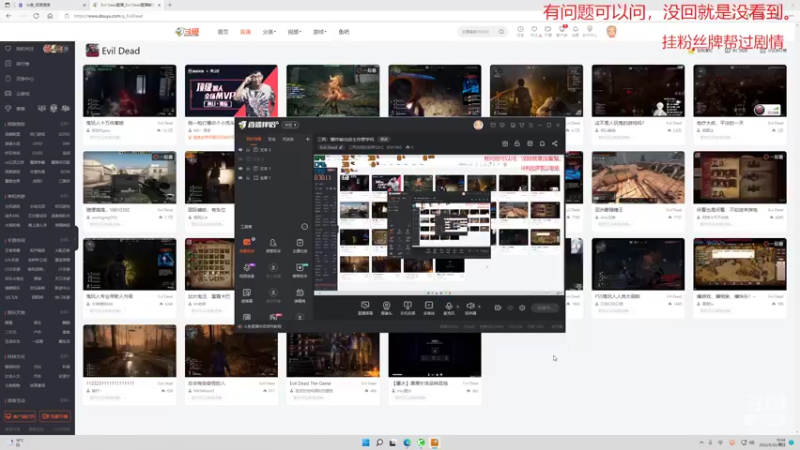Viewport: 800px width, 450px height.
Task: Show hidden system tray icons chevron
Action: click(x=701, y=442)
